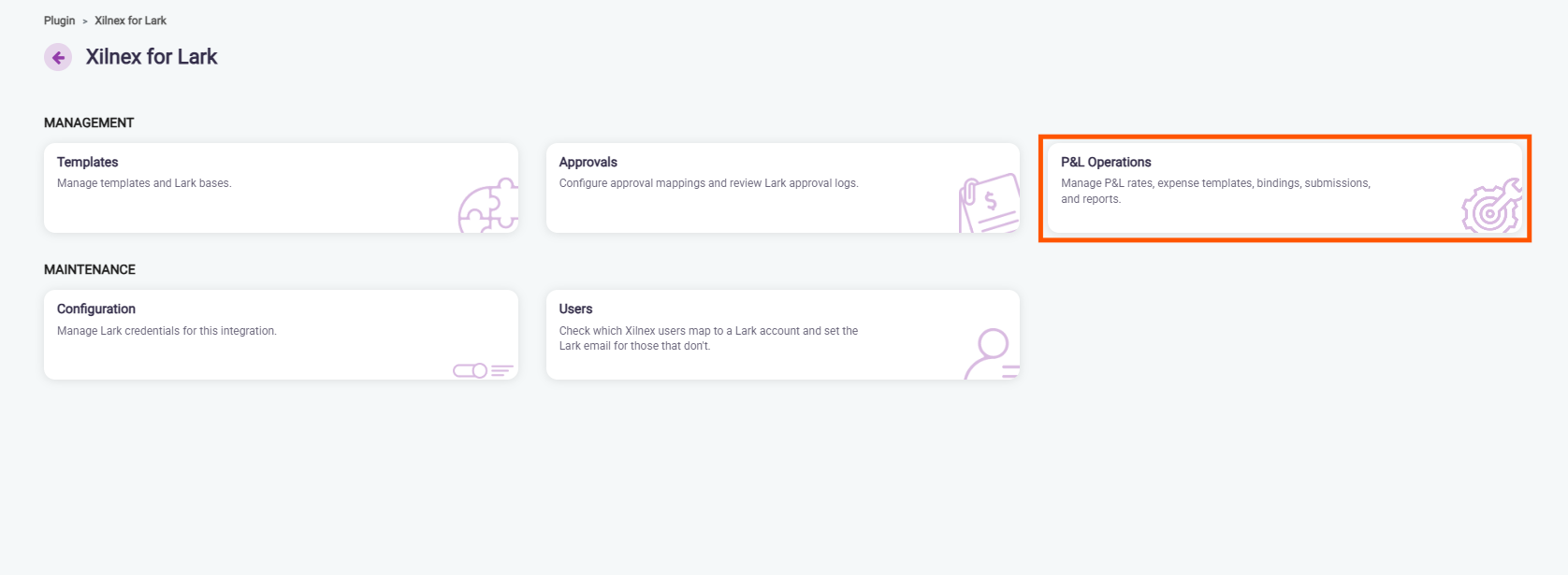1568x575 pixels.
Task: Open the Approvals card
Action: point(783,188)
